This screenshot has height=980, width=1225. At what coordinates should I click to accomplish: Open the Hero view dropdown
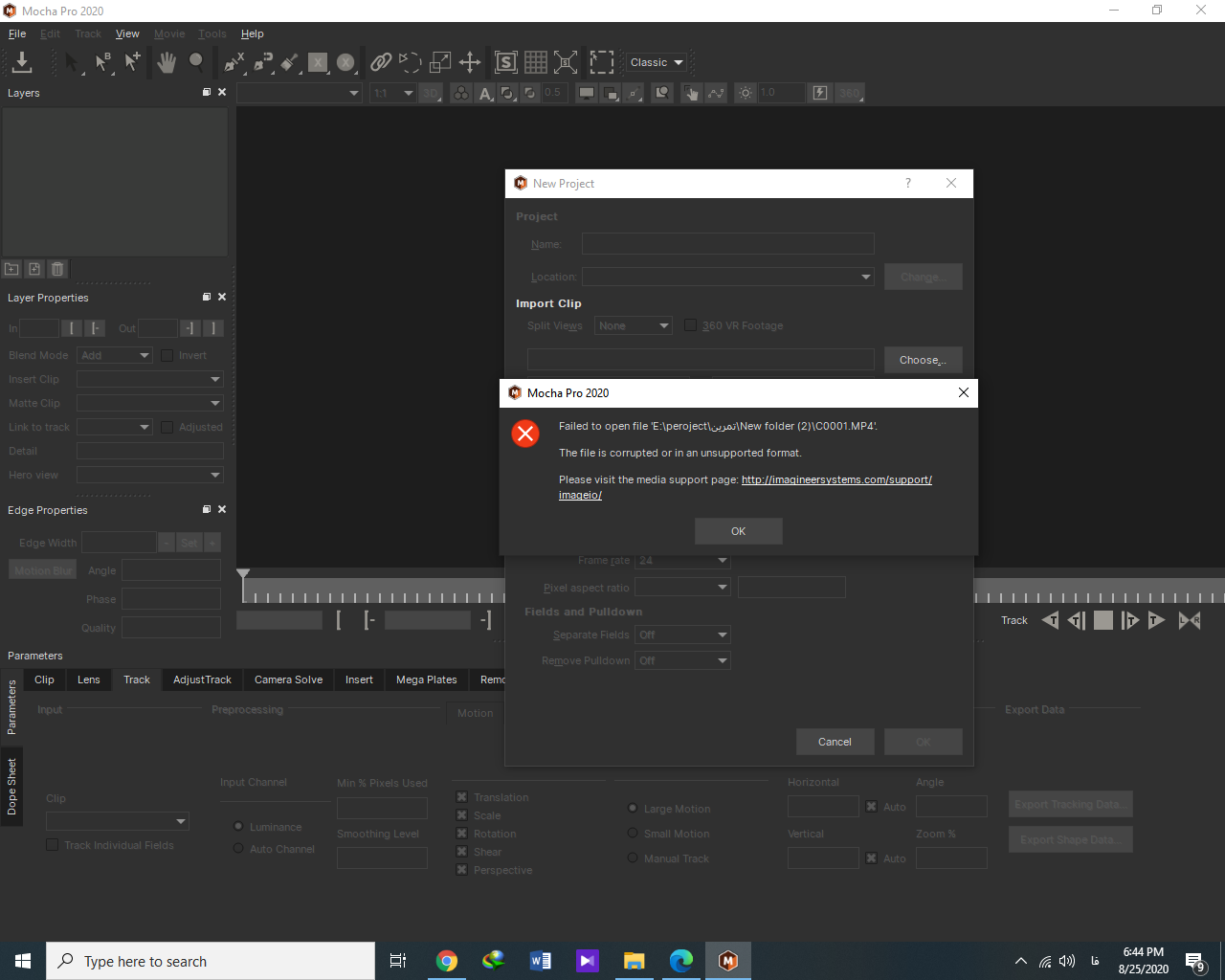click(150, 475)
